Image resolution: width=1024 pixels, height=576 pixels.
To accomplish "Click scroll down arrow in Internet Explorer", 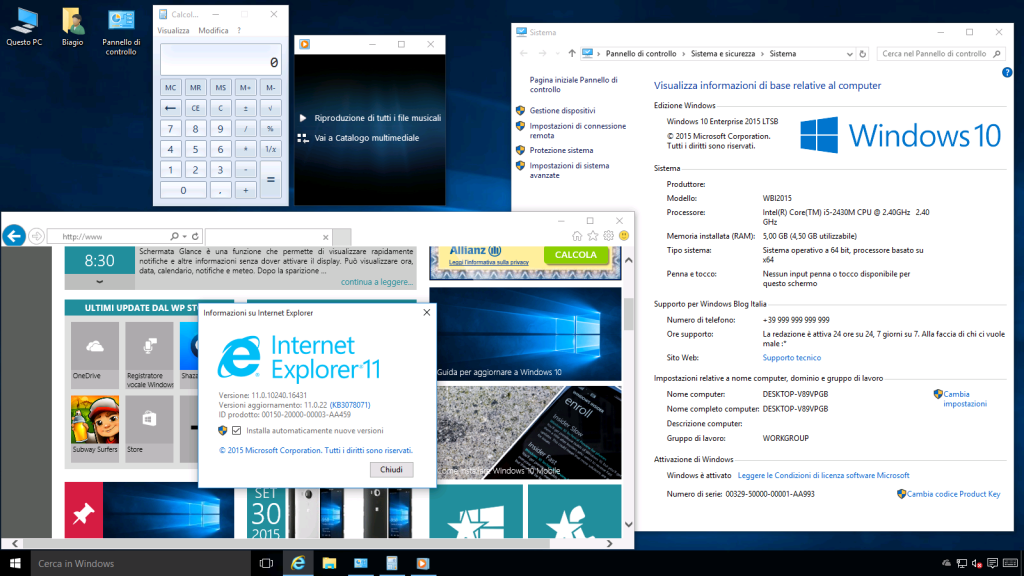I will (628, 524).
